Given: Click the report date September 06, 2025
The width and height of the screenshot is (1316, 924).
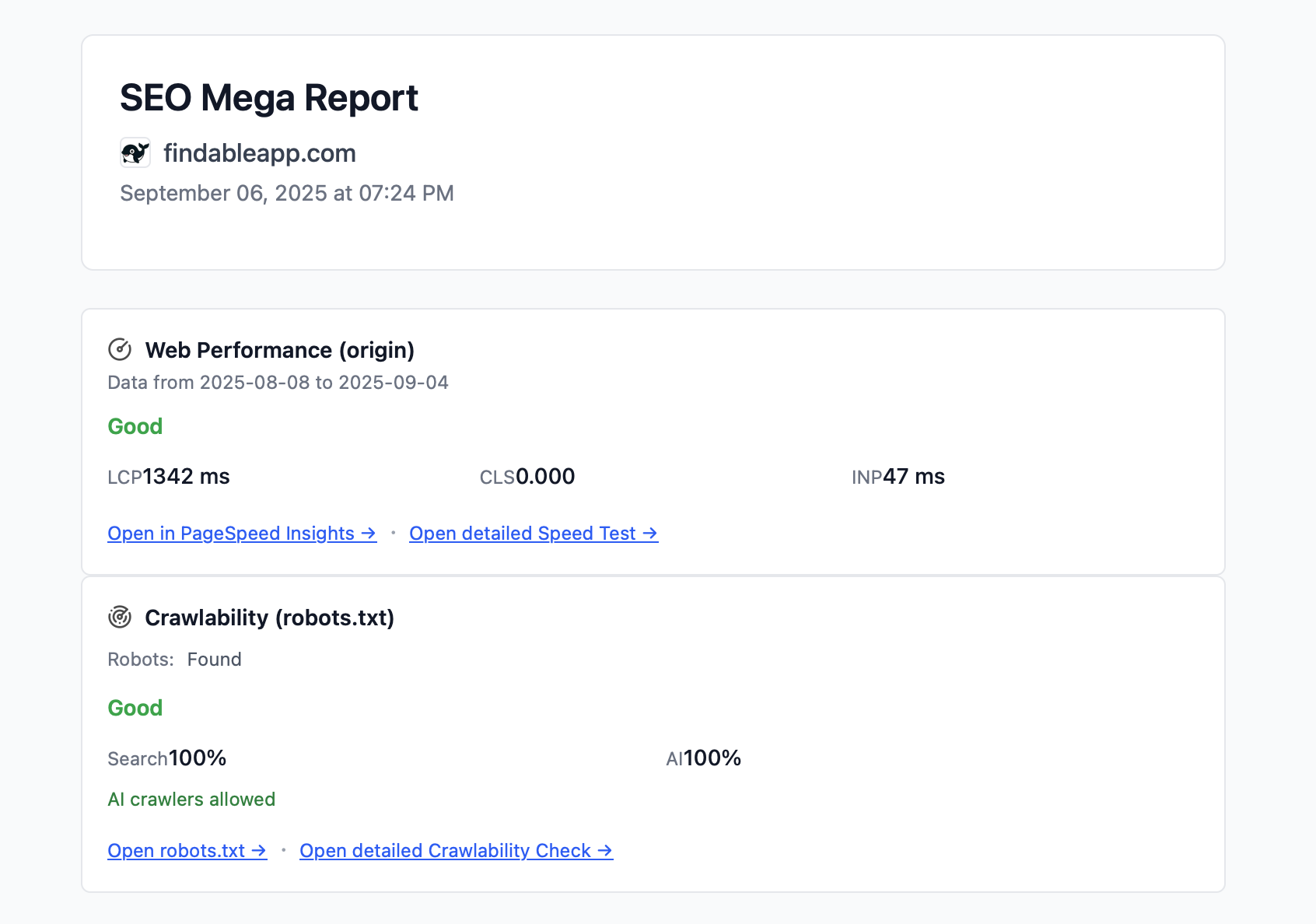Looking at the screenshot, I should pyautogui.click(x=286, y=193).
